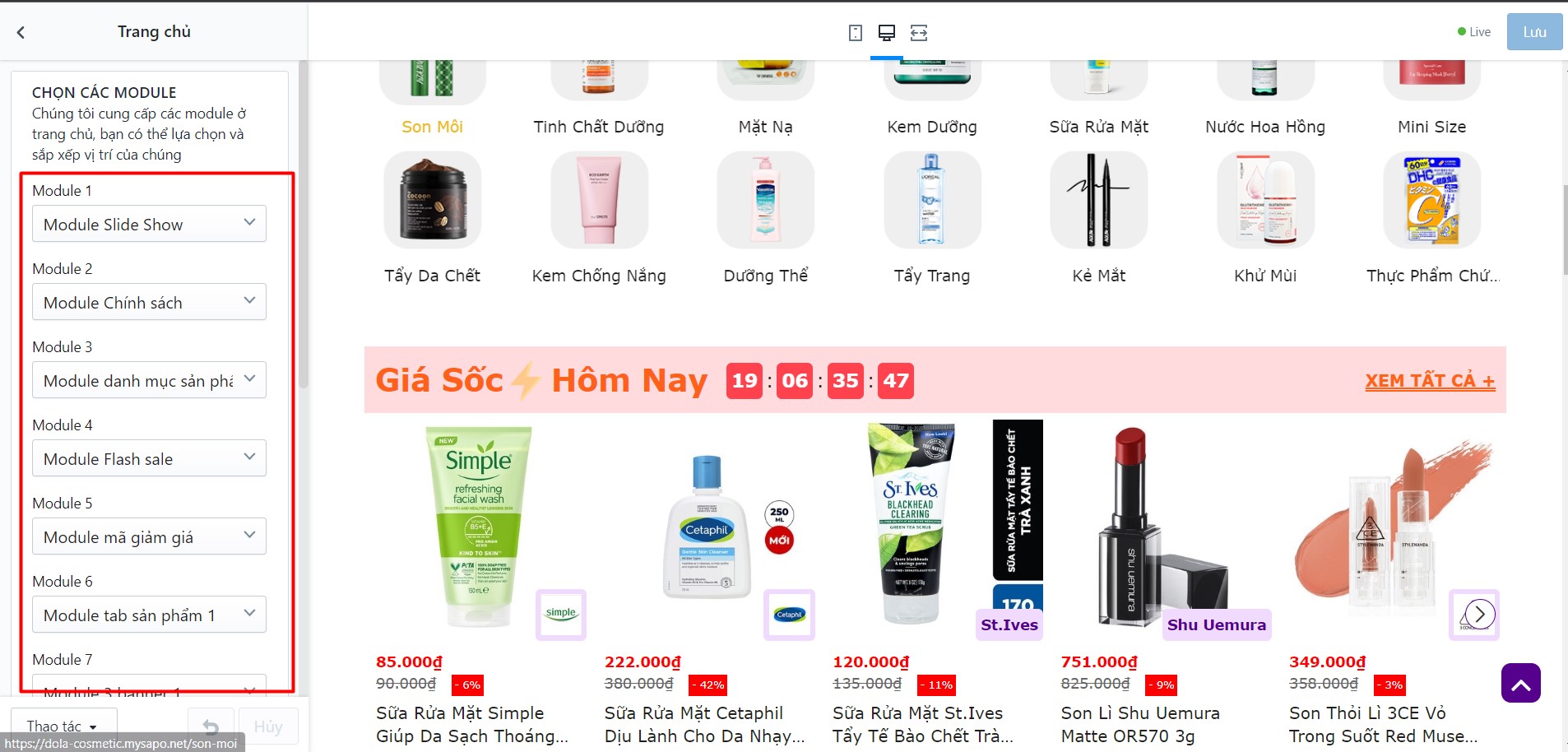Open Sữa Rửa Mặt Simple product image
This screenshot has width=1568, height=752.
[479, 527]
